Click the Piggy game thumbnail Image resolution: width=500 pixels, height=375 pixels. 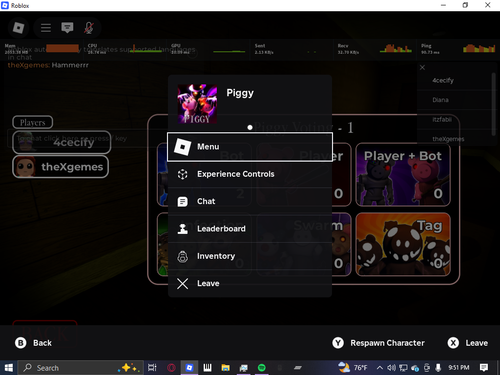197,104
